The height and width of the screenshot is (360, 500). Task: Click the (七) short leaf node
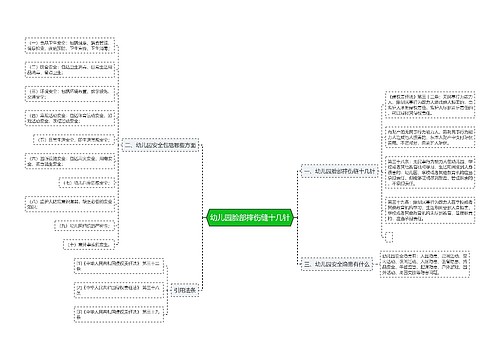pos(86,183)
